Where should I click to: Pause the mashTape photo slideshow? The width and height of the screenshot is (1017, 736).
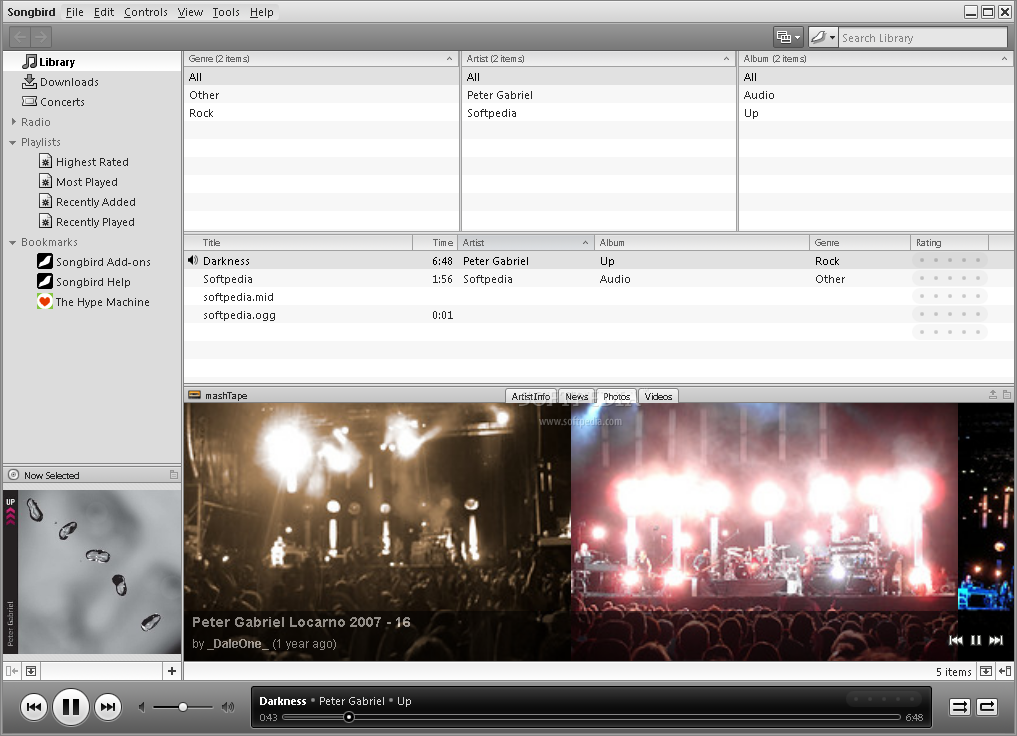(x=975, y=640)
